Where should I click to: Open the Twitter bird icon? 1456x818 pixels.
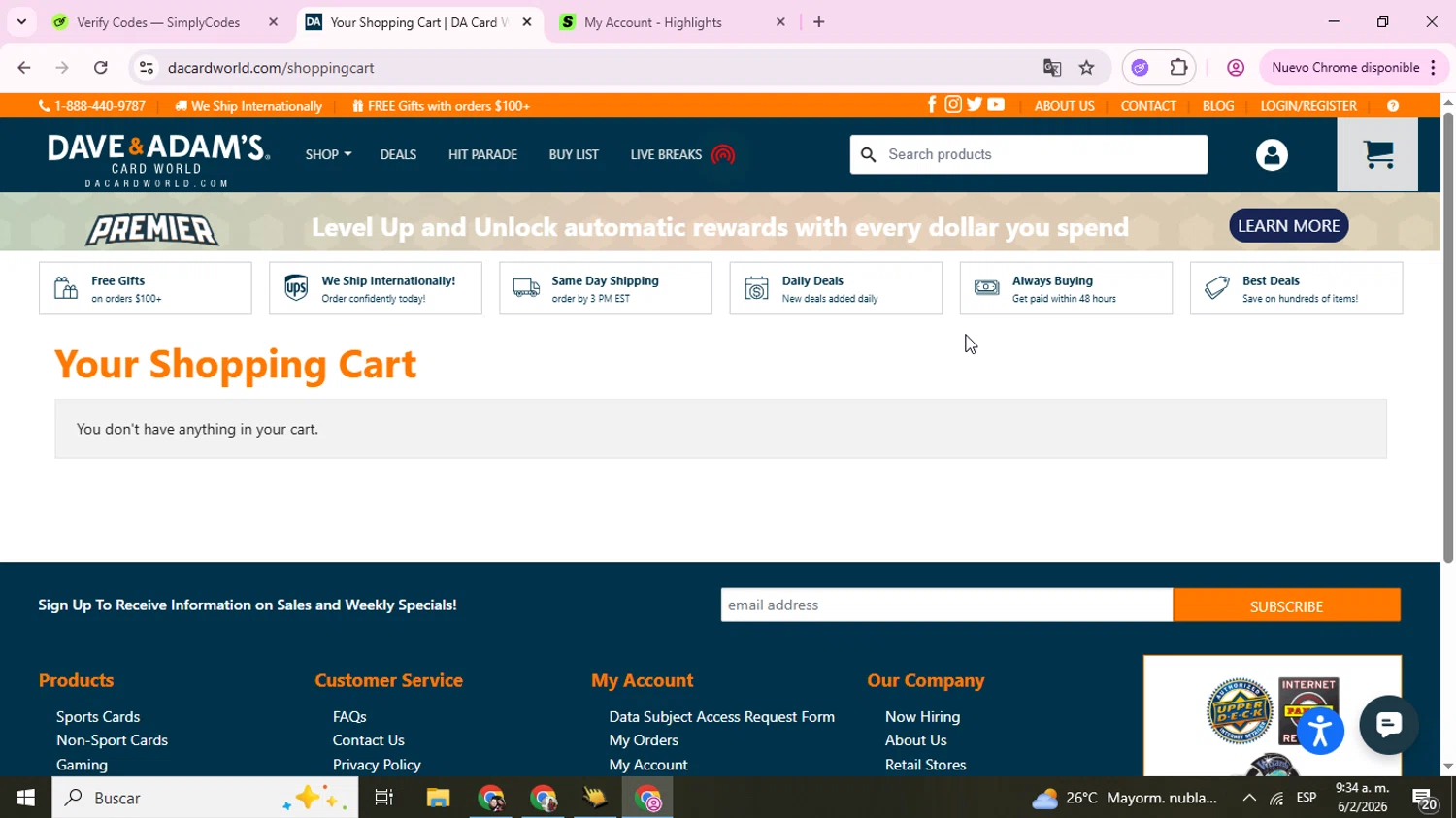coord(975,105)
